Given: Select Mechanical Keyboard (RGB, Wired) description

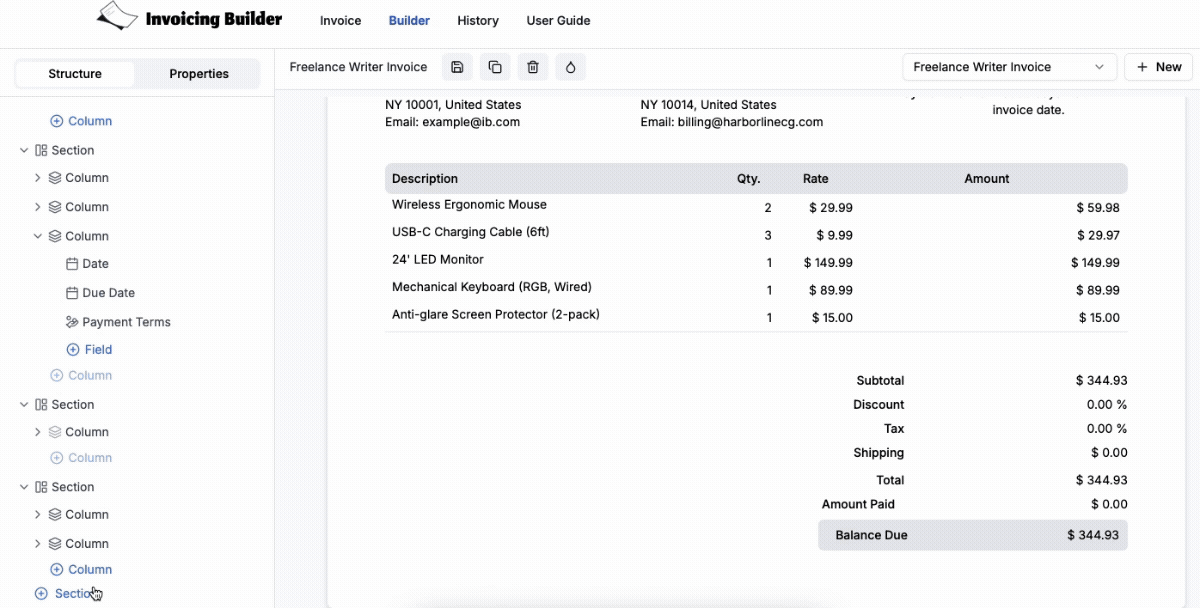Looking at the screenshot, I should (492, 287).
